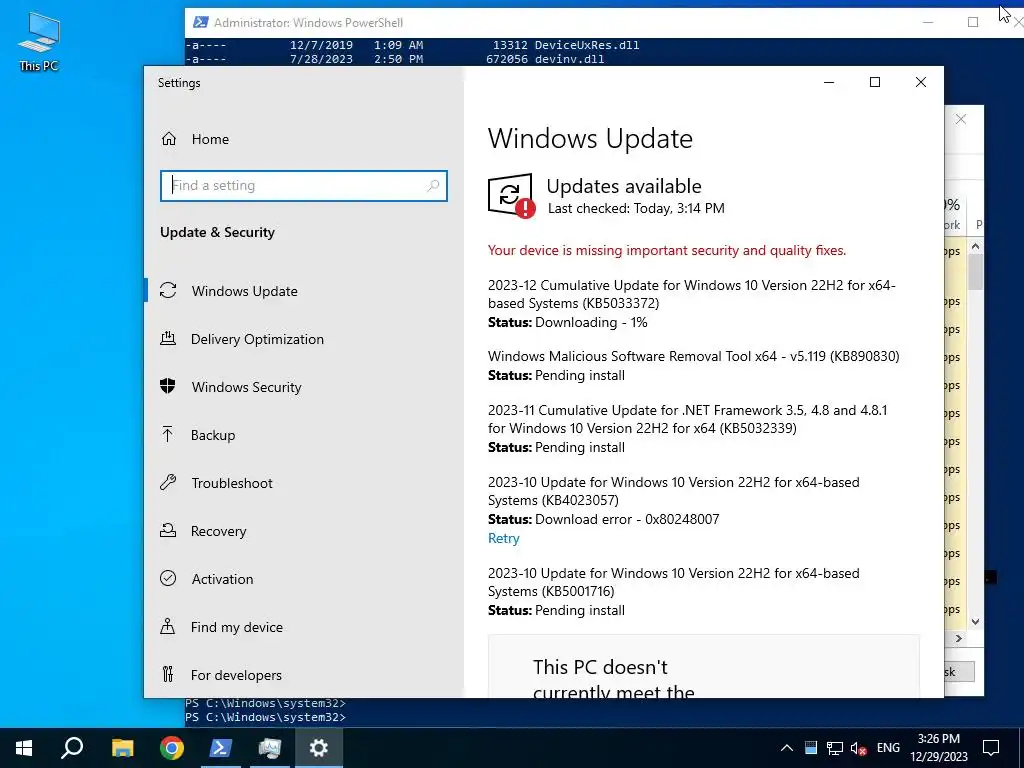Launch Google Chrome from taskbar
1024x768 pixels.
[x=172, y=748]
